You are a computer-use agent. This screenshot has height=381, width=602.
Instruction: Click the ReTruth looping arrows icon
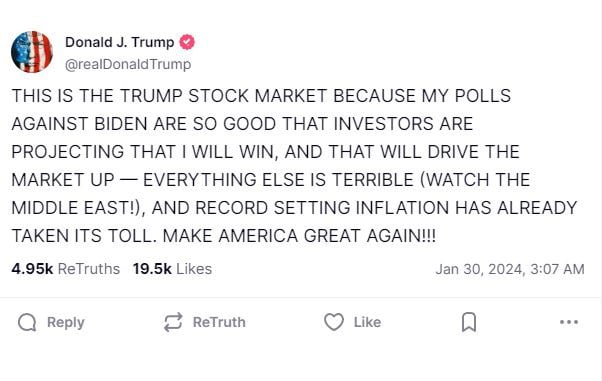coord(173,322)
